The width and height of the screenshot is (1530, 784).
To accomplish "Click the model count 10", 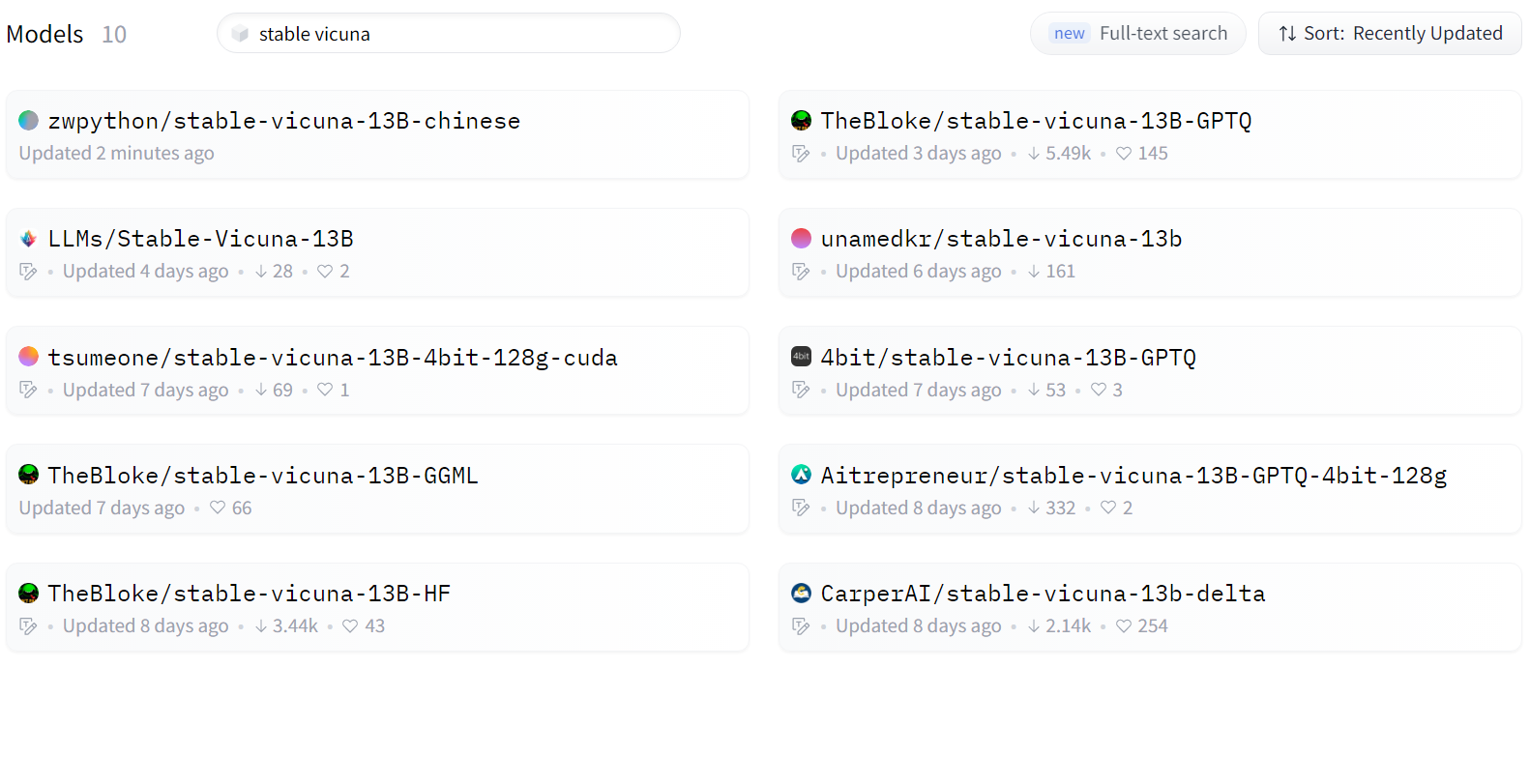I will (x=114, y=34).
